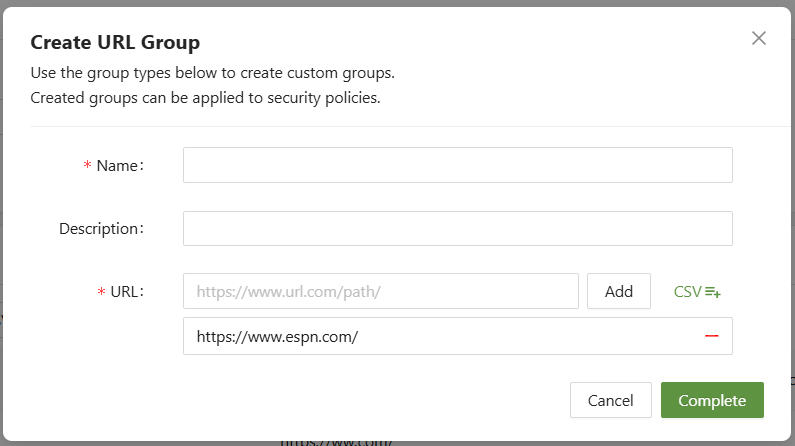Screen dimensions: 795x446
Task: Click the red asterisk beside Name
Action: [x=87, y=166]
